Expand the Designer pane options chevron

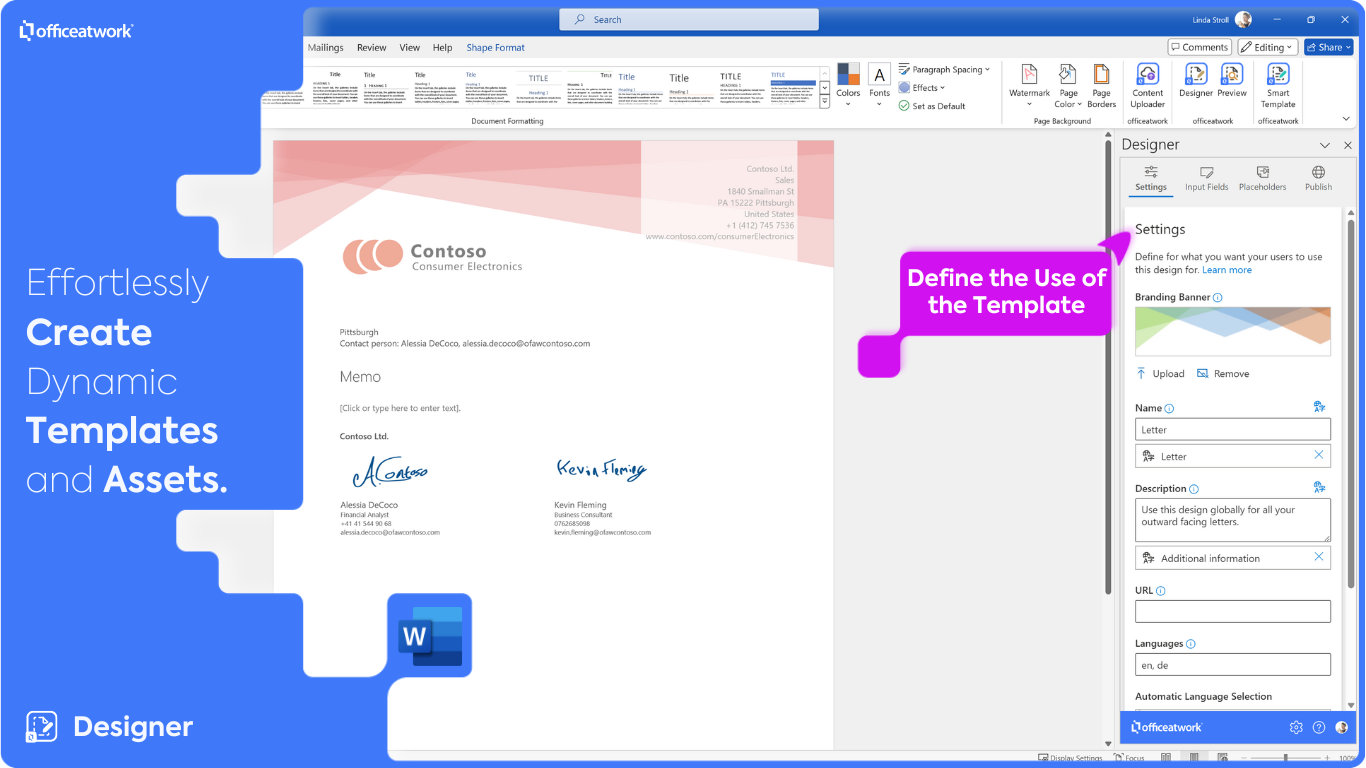pos(1325,145)
